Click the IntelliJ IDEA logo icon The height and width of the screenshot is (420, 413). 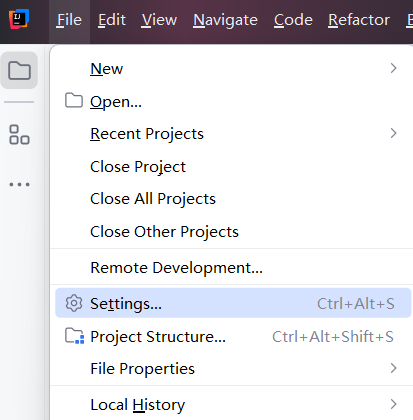click(x=19, y=19)
